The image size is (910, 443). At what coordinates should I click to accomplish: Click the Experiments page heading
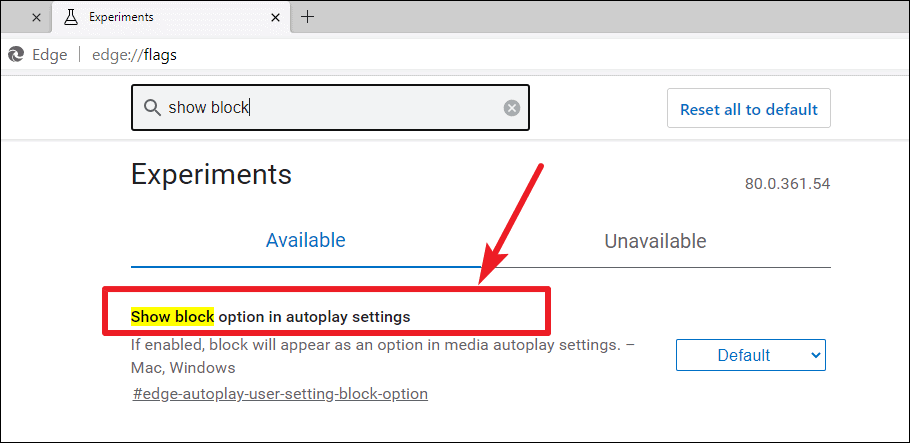[211, 174]
